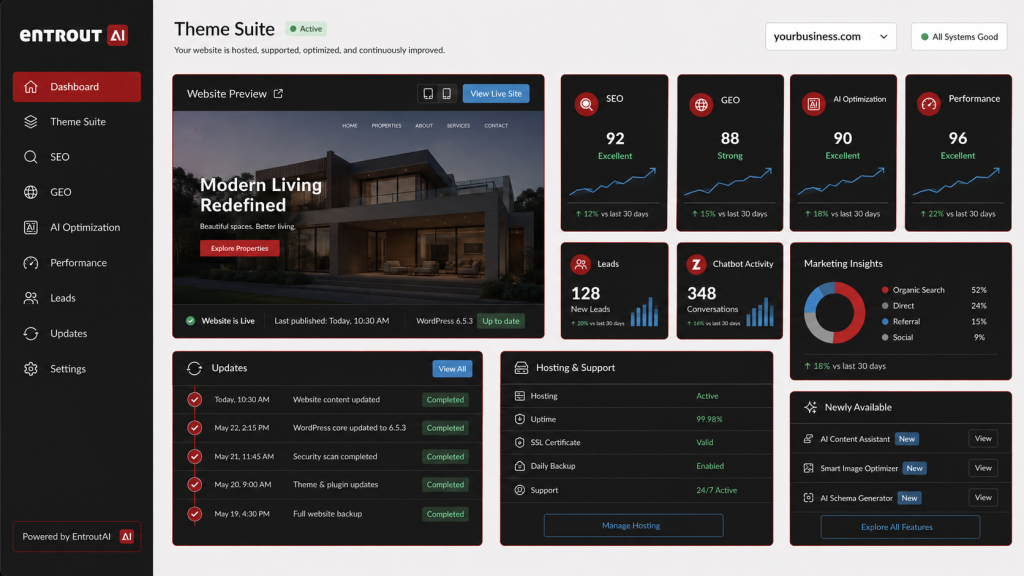The height and width of the screenshot is (576, 1024).
Task: Switch preview to mobile device icon
Action: 447,93
